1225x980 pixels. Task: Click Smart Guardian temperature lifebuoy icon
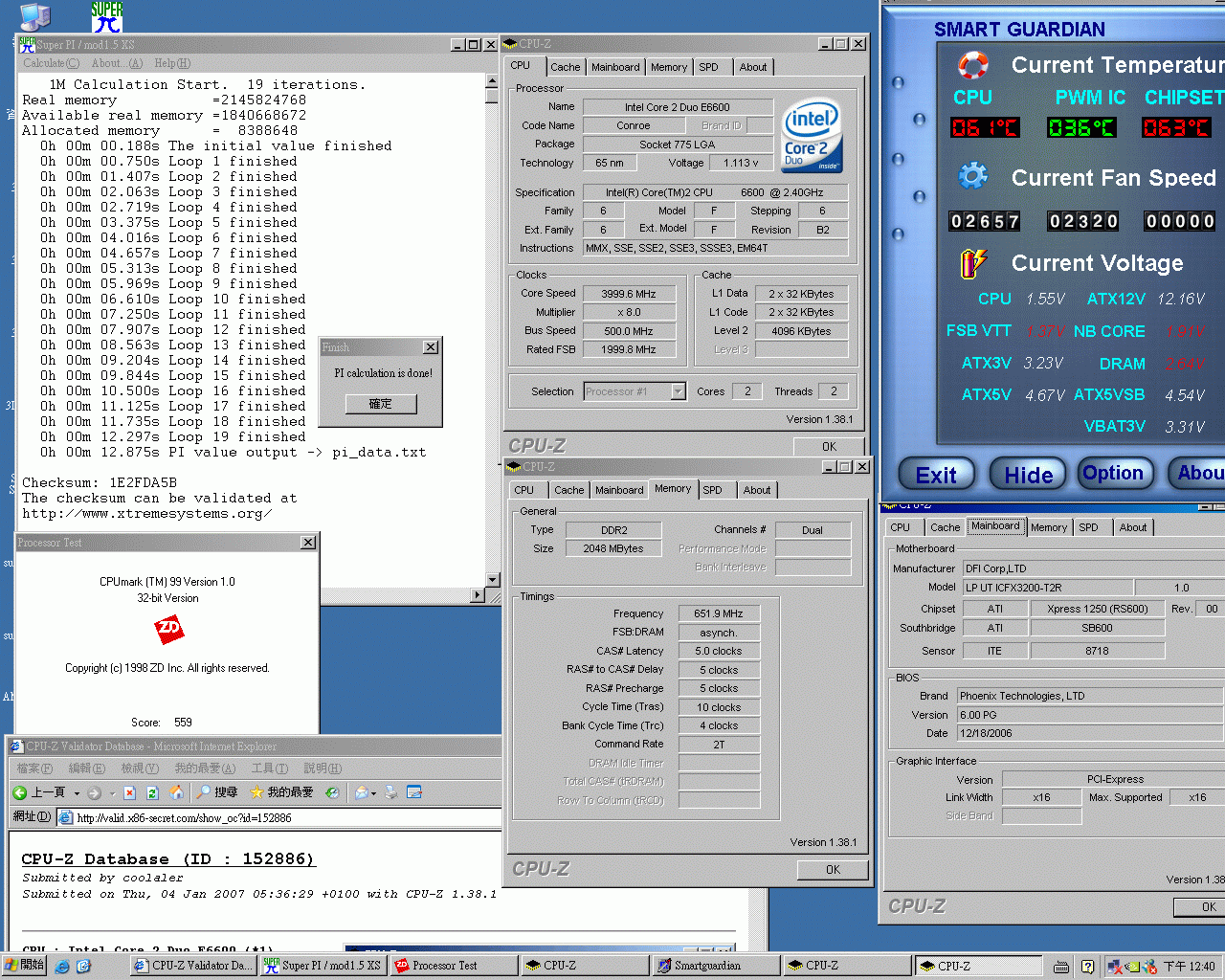(x=973, y=65)
